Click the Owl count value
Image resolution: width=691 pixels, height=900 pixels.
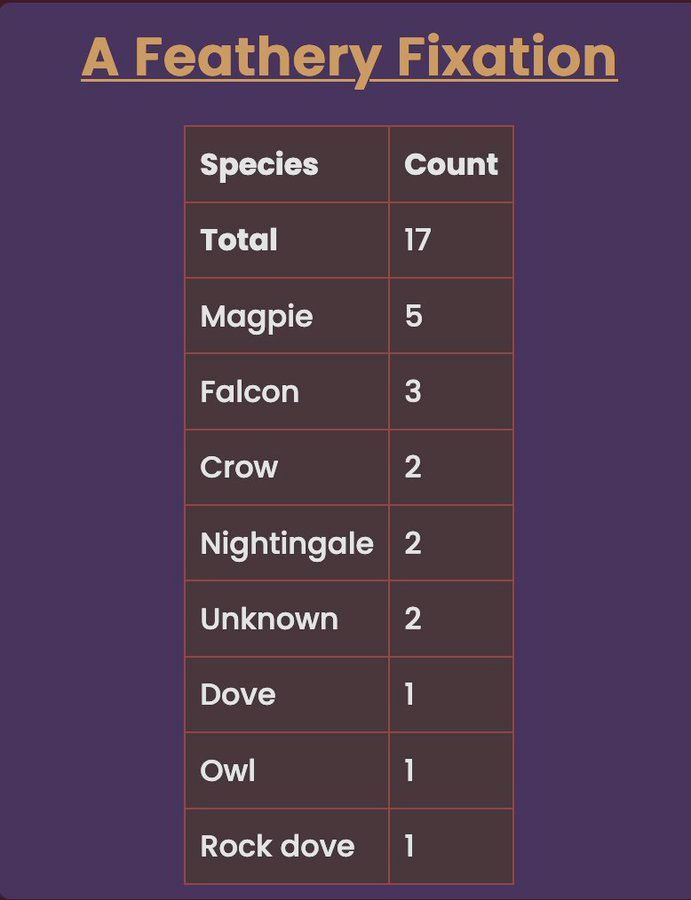tap(451, 770)
